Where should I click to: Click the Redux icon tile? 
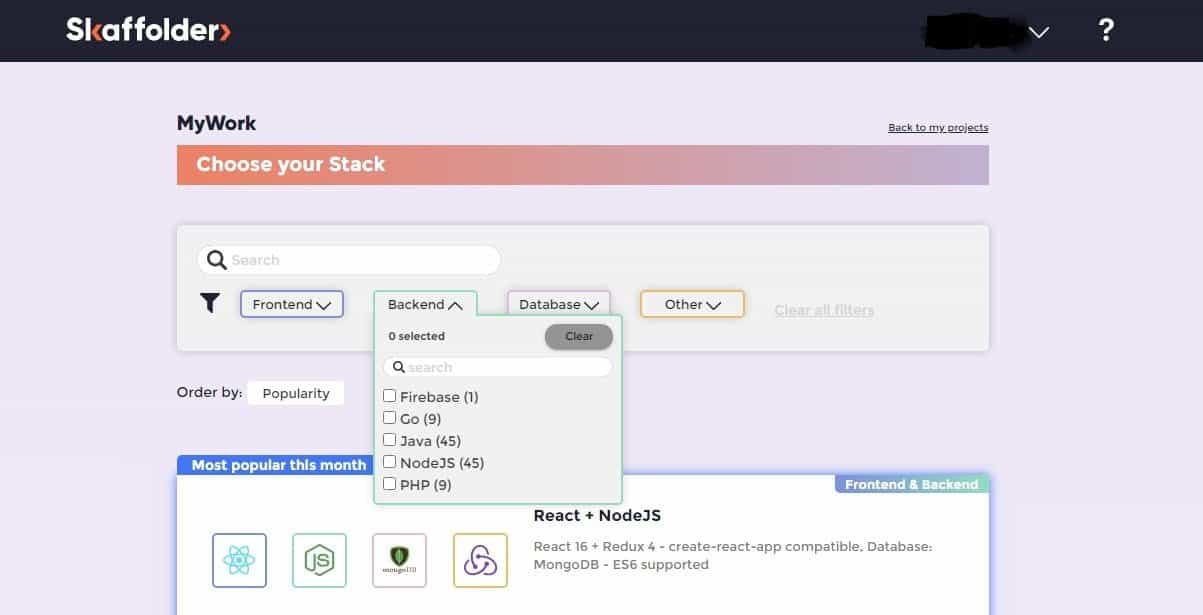click(480, 560)
